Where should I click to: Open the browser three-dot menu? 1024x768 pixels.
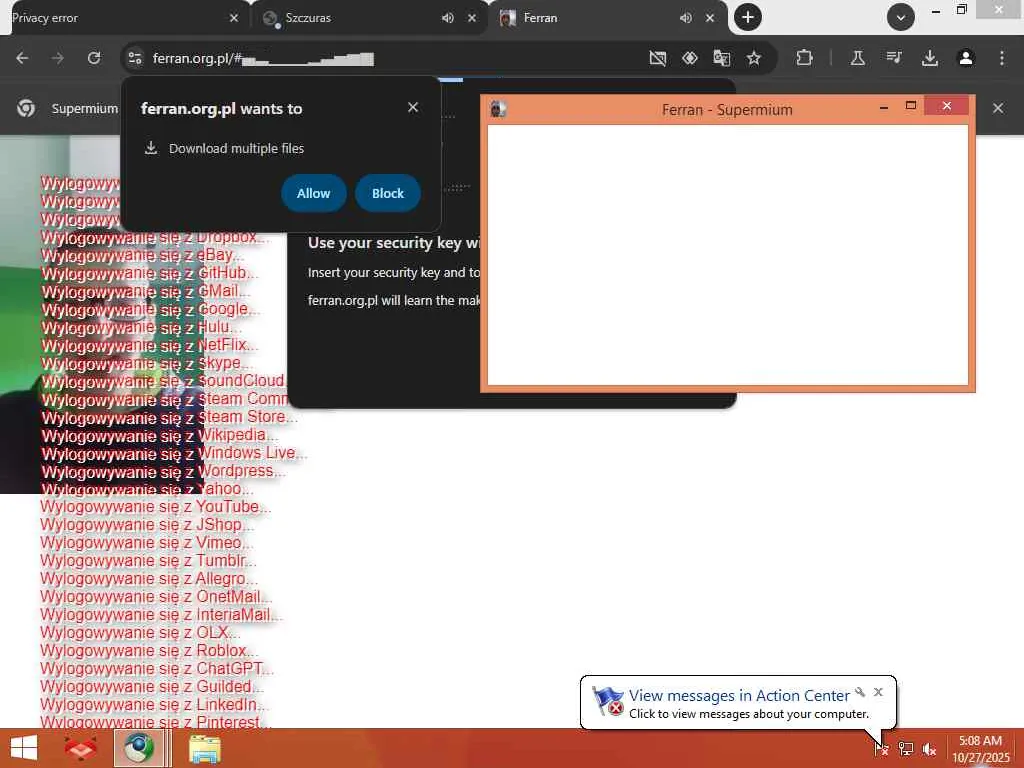[x=1002, y=58]
